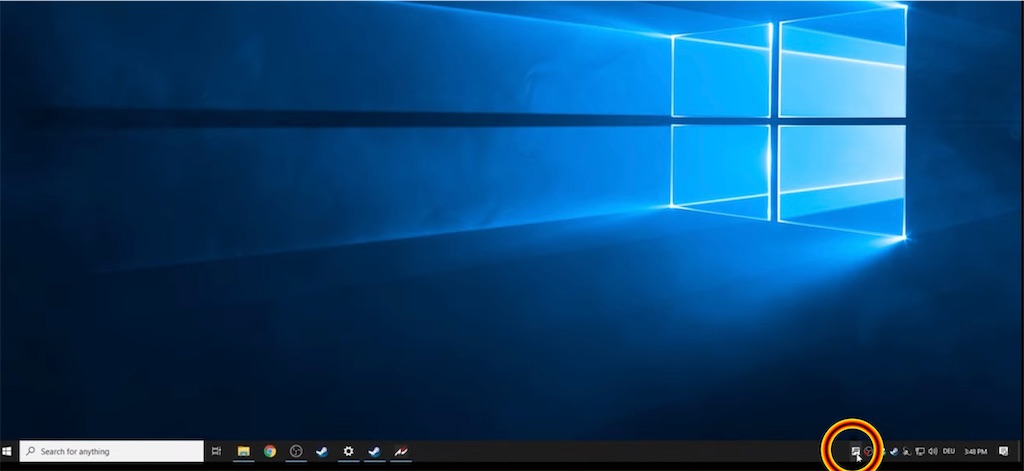Viewport: 1024px width, 471px height.
Task: Open File Explorer from the taskbar
Action: [244, 451]
